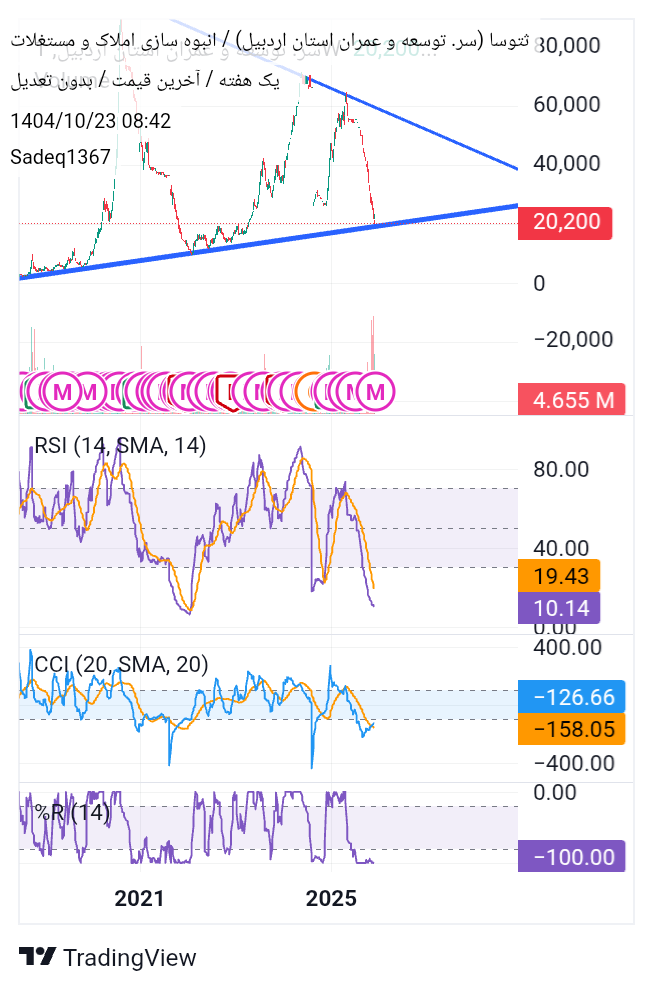Click the 2025 label on time axis
Viewport: 653px width, 990px height.
coord(331,898)
